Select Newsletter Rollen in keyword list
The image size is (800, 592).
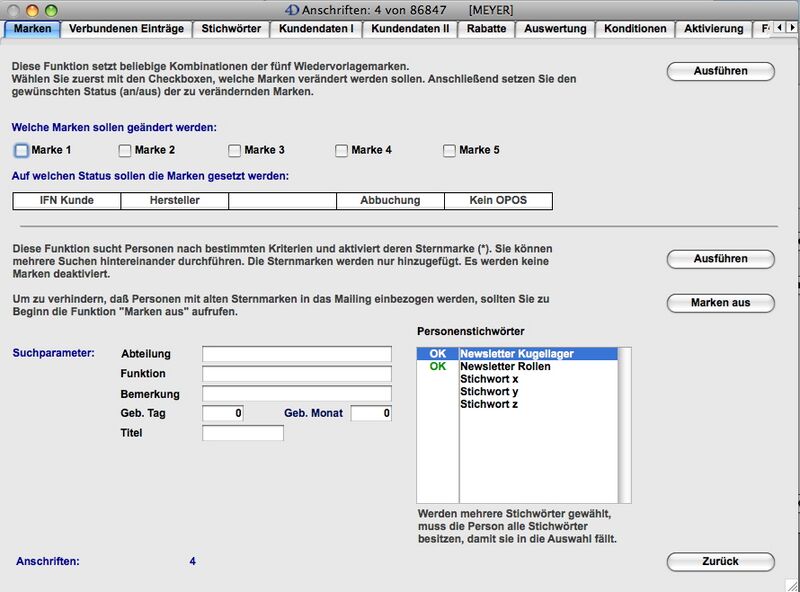[x=505, y=367]
